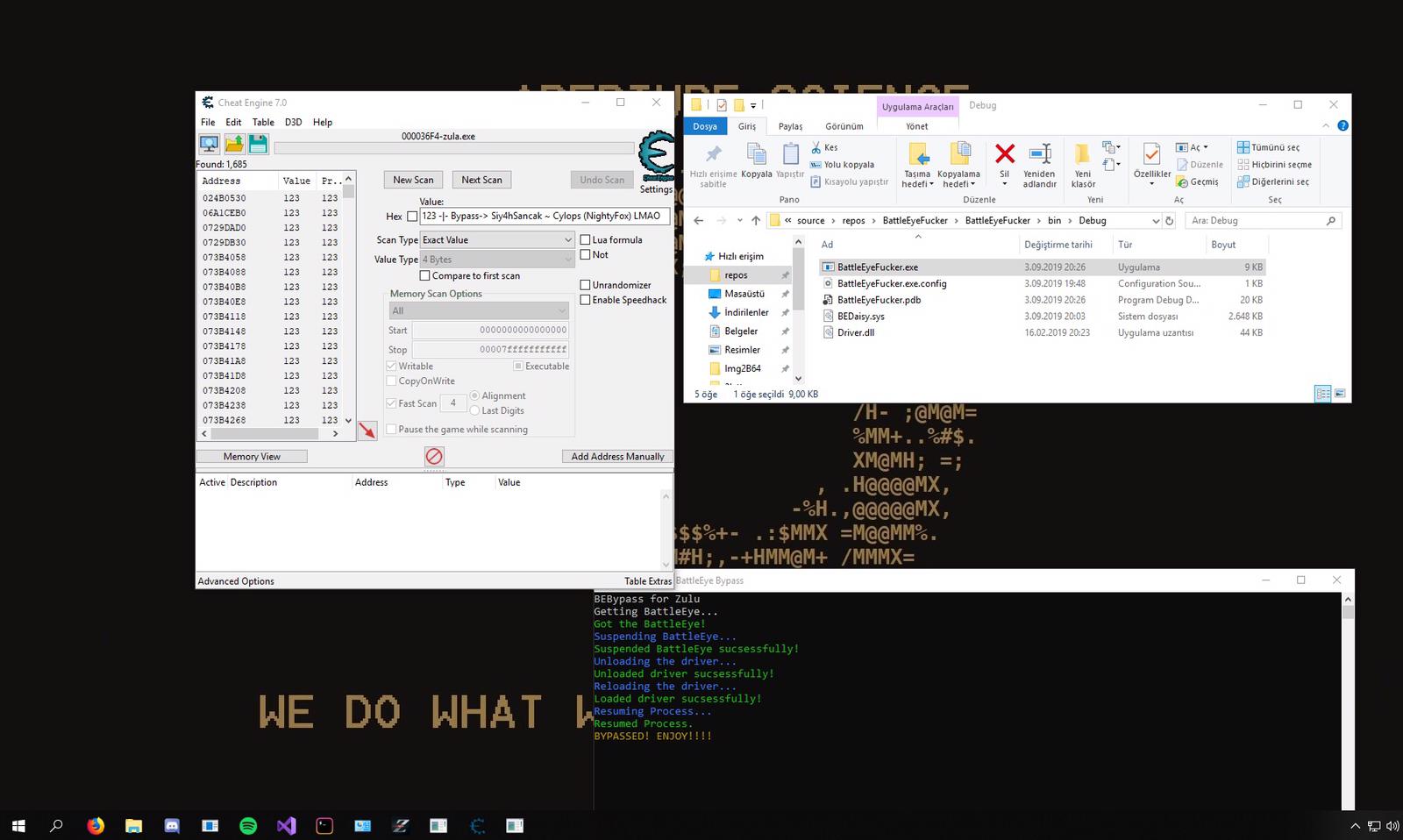Screen dimensions: 1403x840
Task: Open address bar history dropdown in Explorer
Action: pos(1156,221)
